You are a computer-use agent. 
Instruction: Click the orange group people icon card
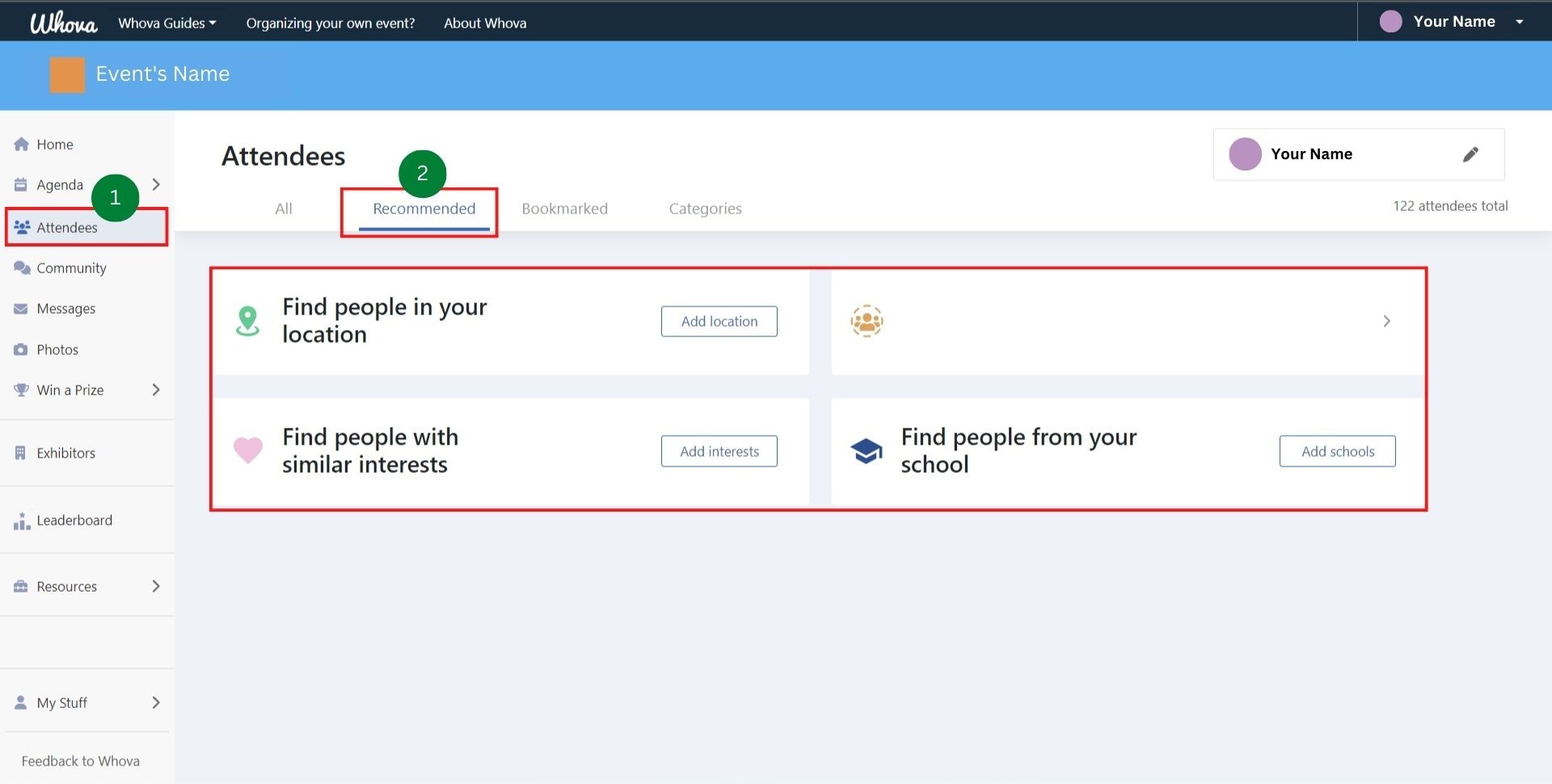point(867,322)
